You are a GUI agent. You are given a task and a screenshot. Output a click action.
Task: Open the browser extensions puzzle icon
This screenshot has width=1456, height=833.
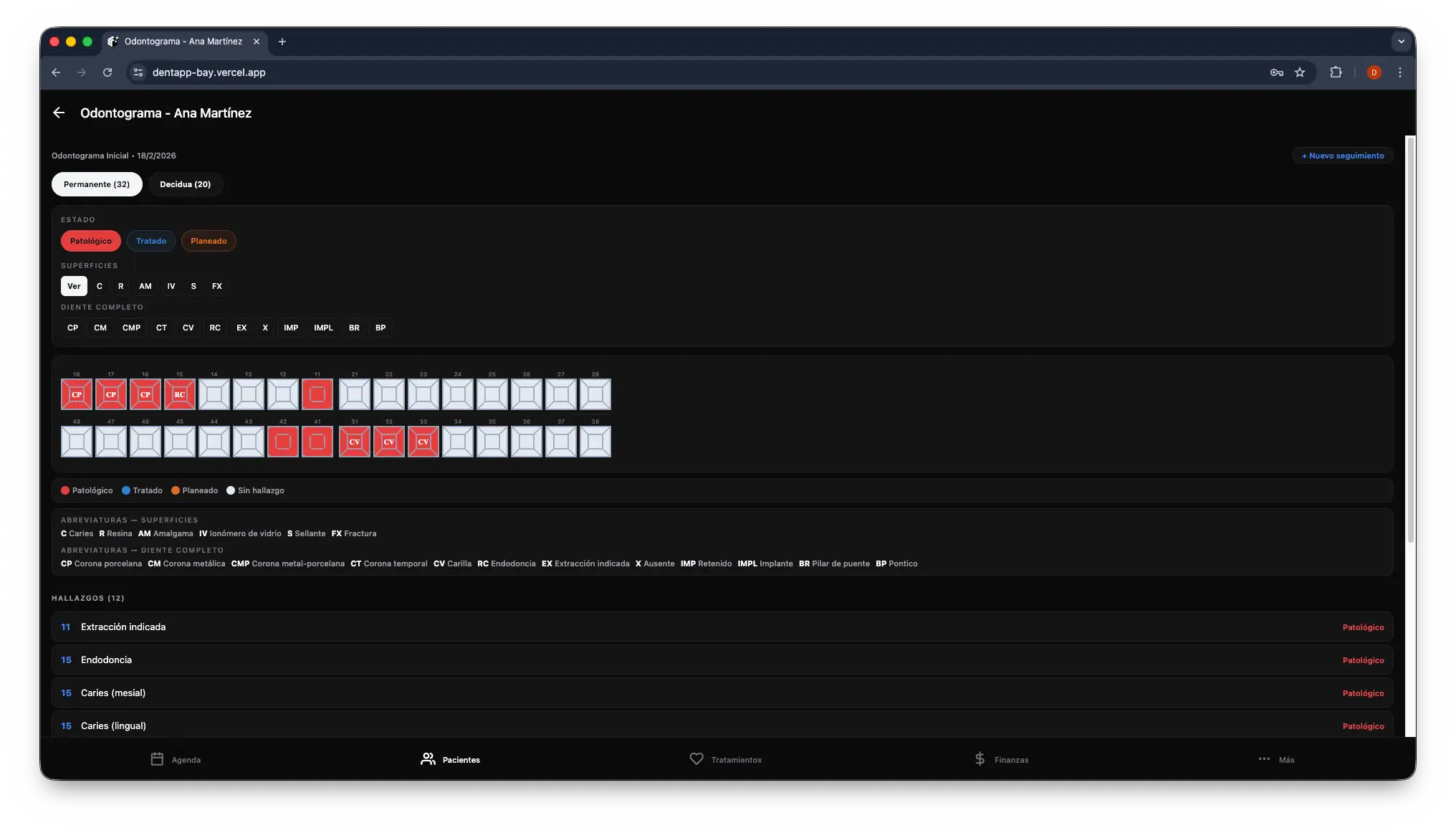[x=1336, y=72]
